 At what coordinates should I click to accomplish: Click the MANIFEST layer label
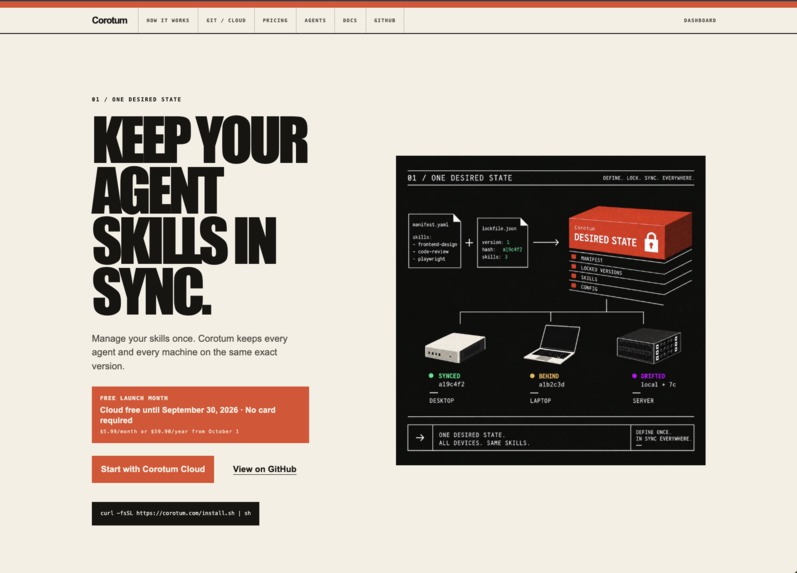pos(592,259)
